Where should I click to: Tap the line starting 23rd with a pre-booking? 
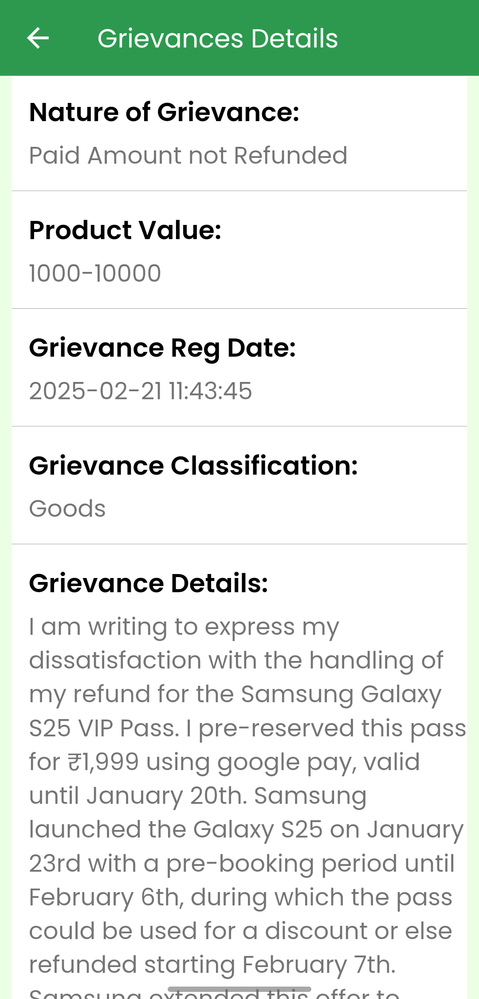242,863
